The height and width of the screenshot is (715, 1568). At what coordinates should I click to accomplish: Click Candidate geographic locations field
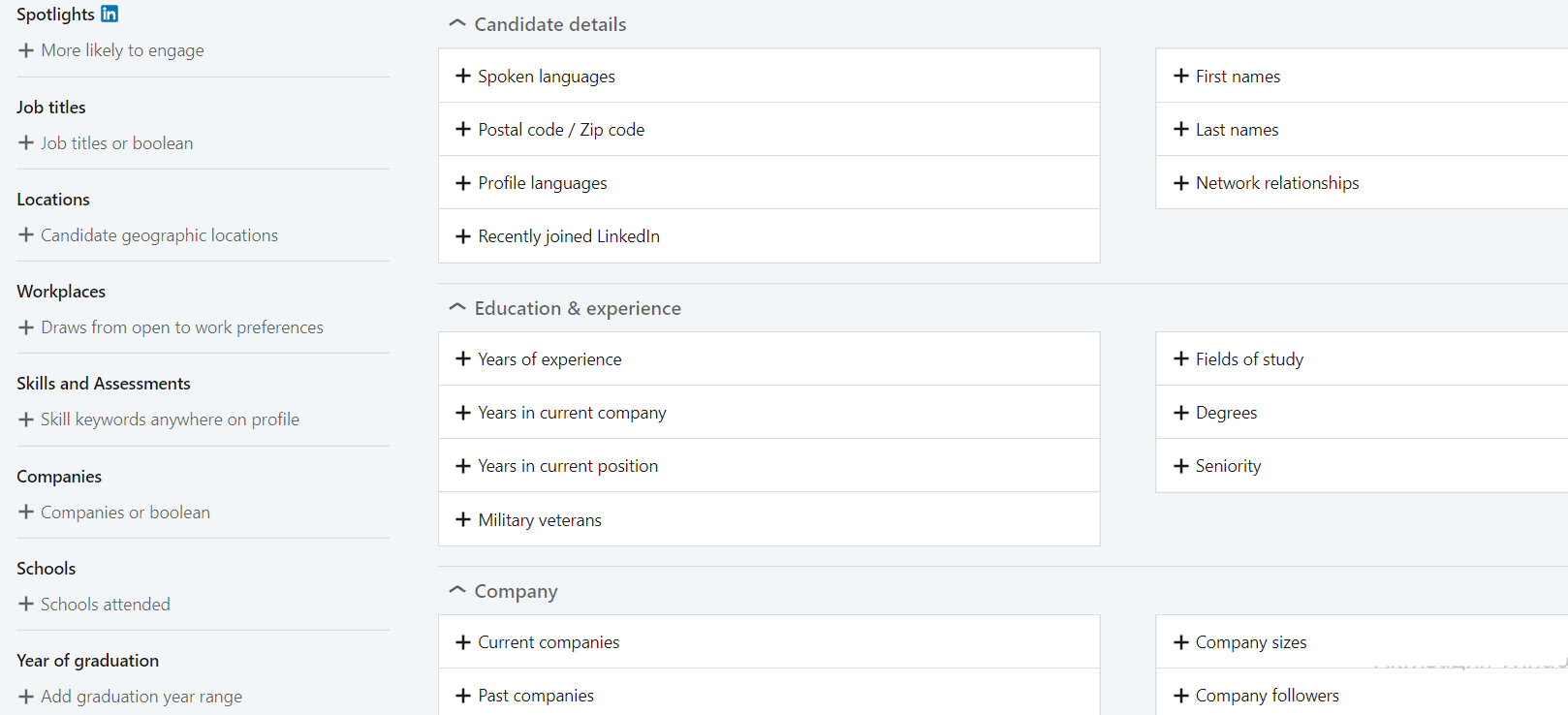(159, 235)
